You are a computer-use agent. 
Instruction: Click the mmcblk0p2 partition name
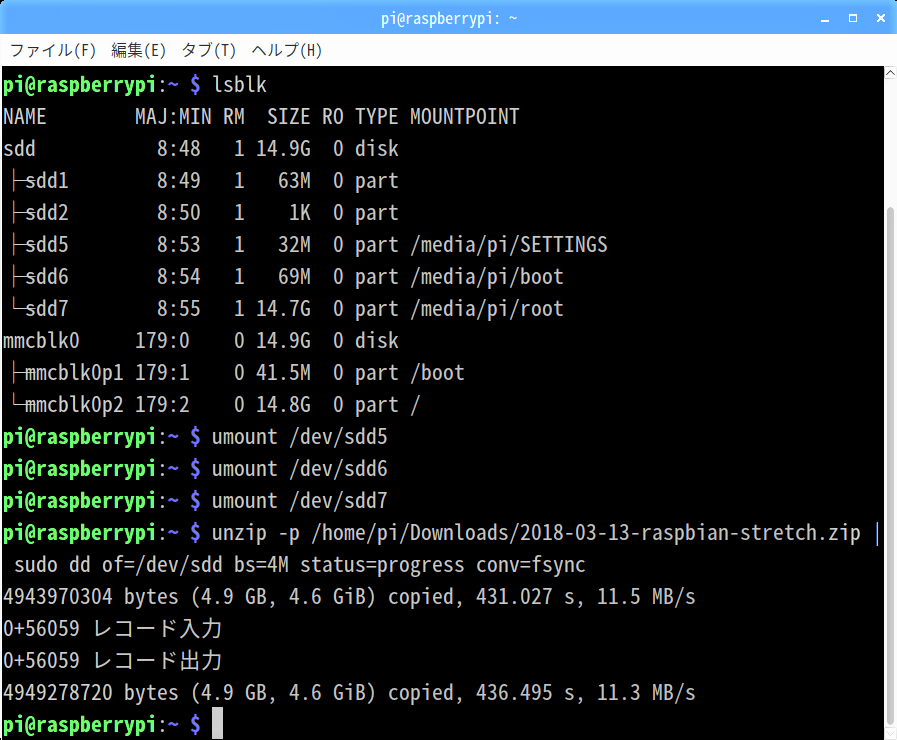pos(74,405)
